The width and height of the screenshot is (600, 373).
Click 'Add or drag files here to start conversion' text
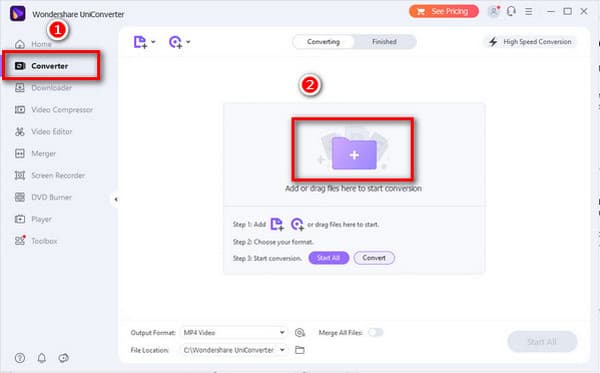353,189
